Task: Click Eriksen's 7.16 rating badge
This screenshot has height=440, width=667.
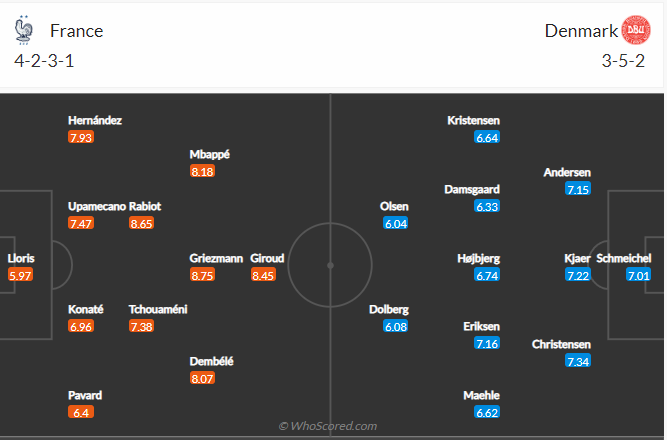Action: click(487, 344)
